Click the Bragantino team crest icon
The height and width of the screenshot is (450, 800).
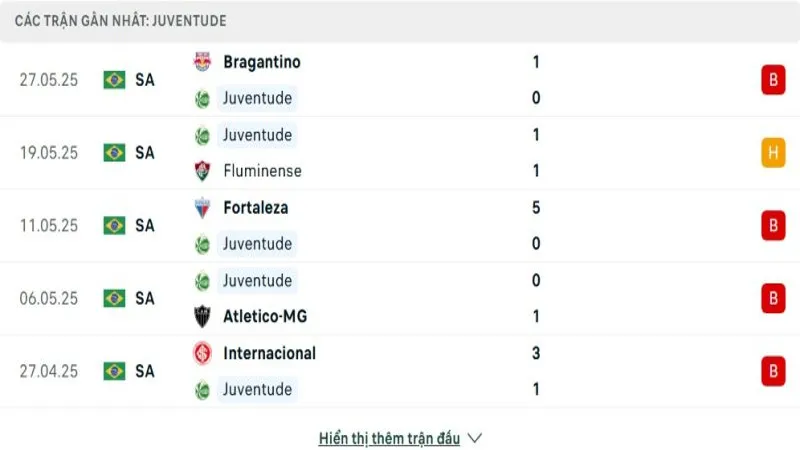pyautogui.click(x=203, y=62)
